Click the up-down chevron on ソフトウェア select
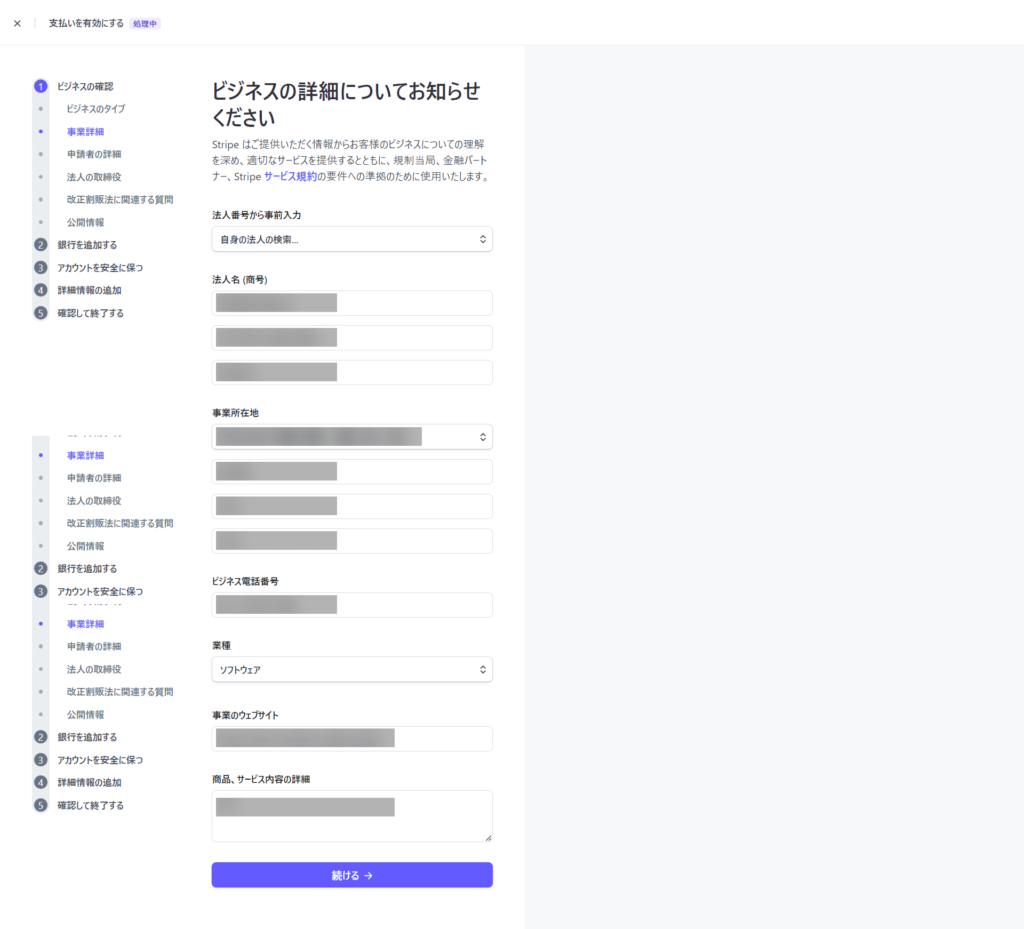This screenshot has height=929, width=1024. point(482,669)
